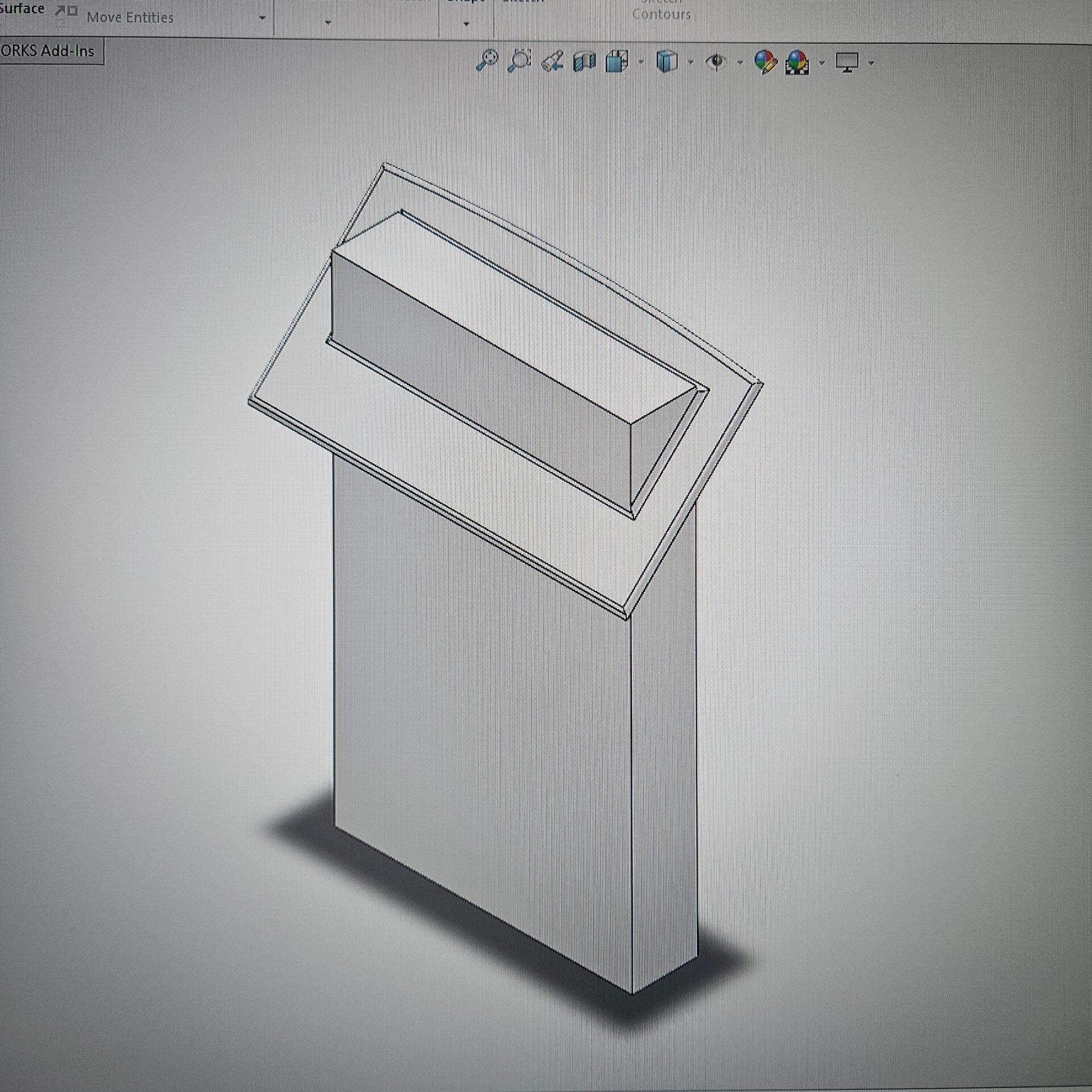The height and width of the screenshot is (1092, 1092).
Task: Open the View Settings monitor icon
Action: (847, 61)
